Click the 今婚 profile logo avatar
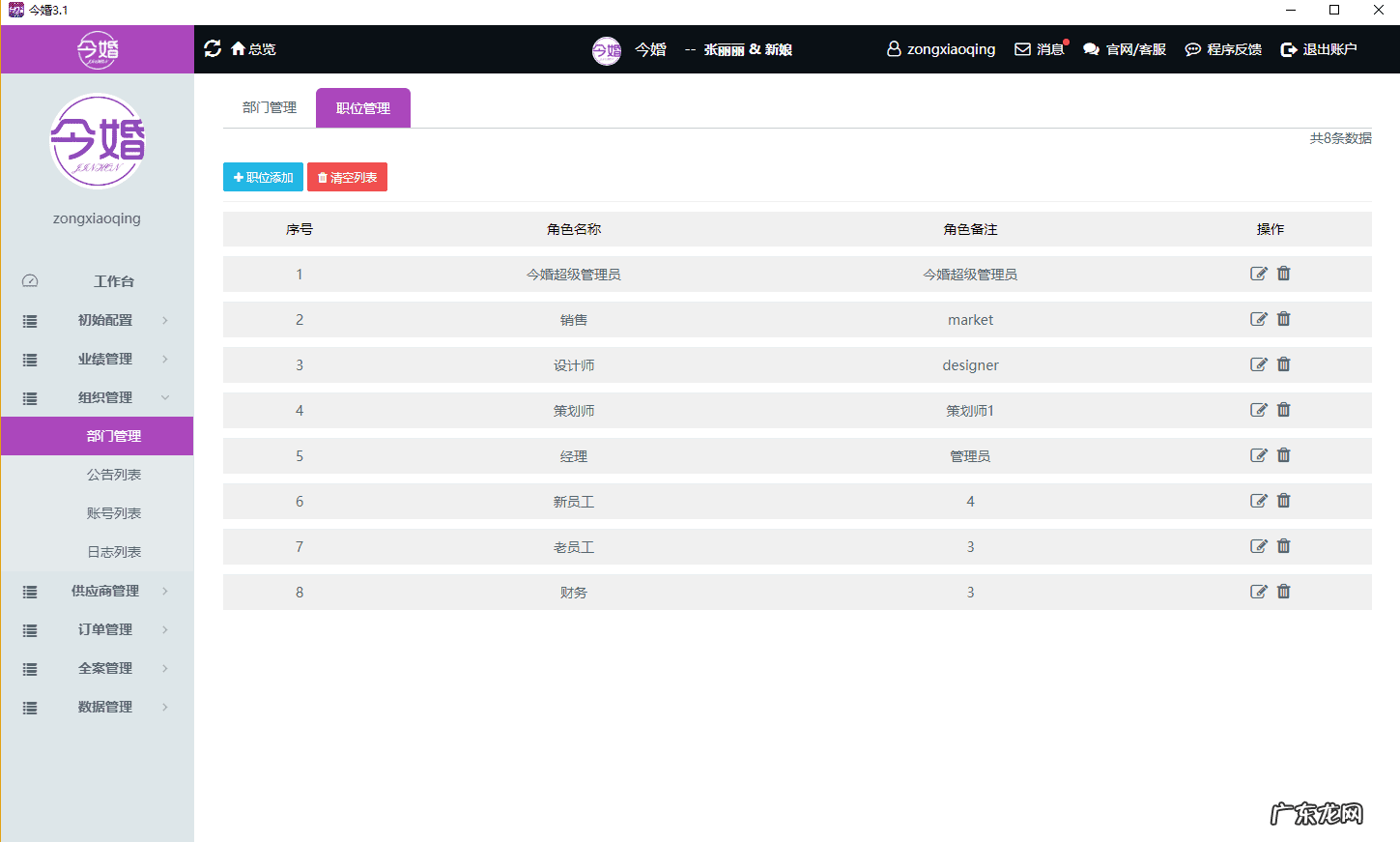Image resolution: width=1400 pixels, height=842 pixels. (x=97, y=141)
